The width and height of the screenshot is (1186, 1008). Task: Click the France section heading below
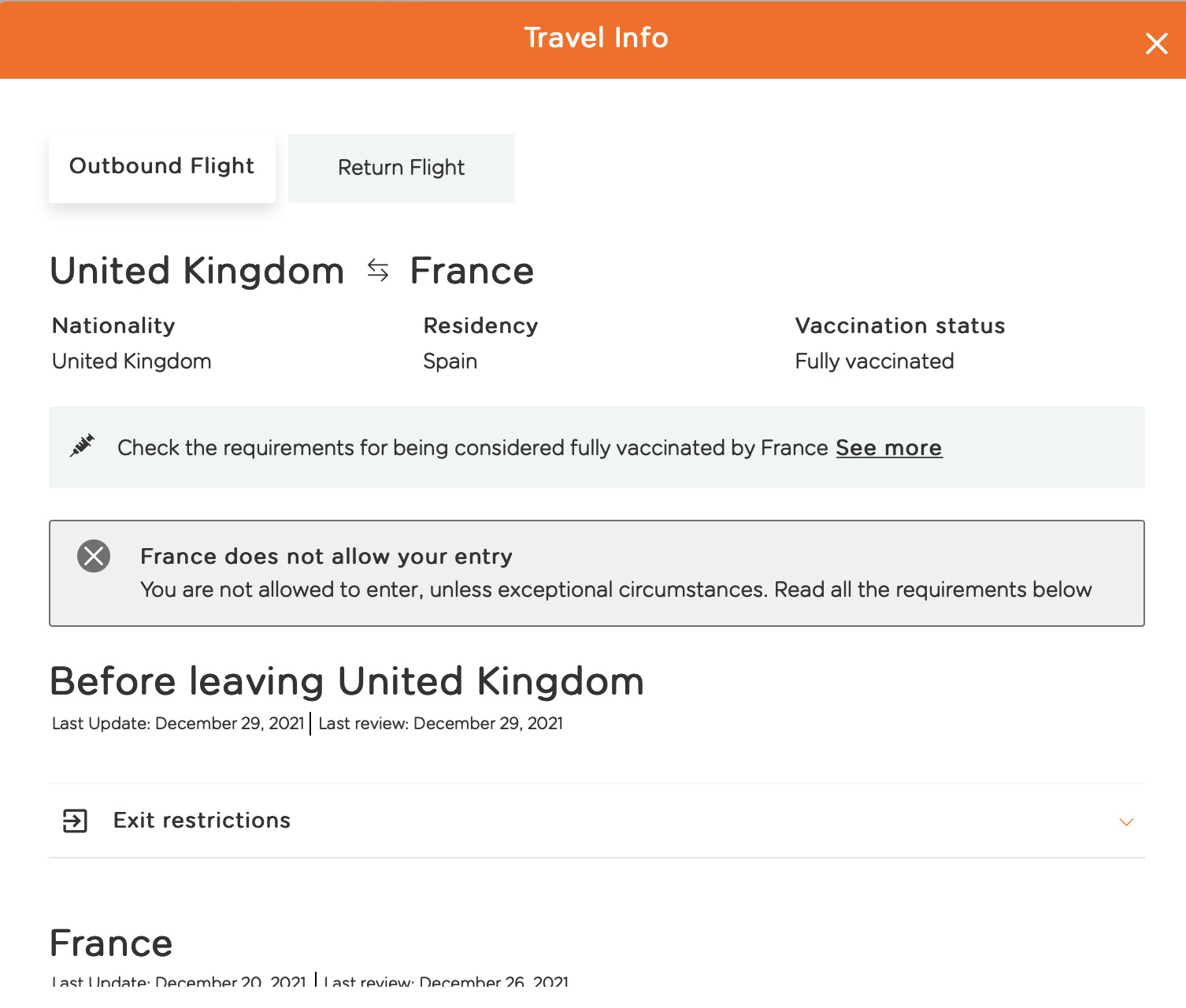[111, 943]
